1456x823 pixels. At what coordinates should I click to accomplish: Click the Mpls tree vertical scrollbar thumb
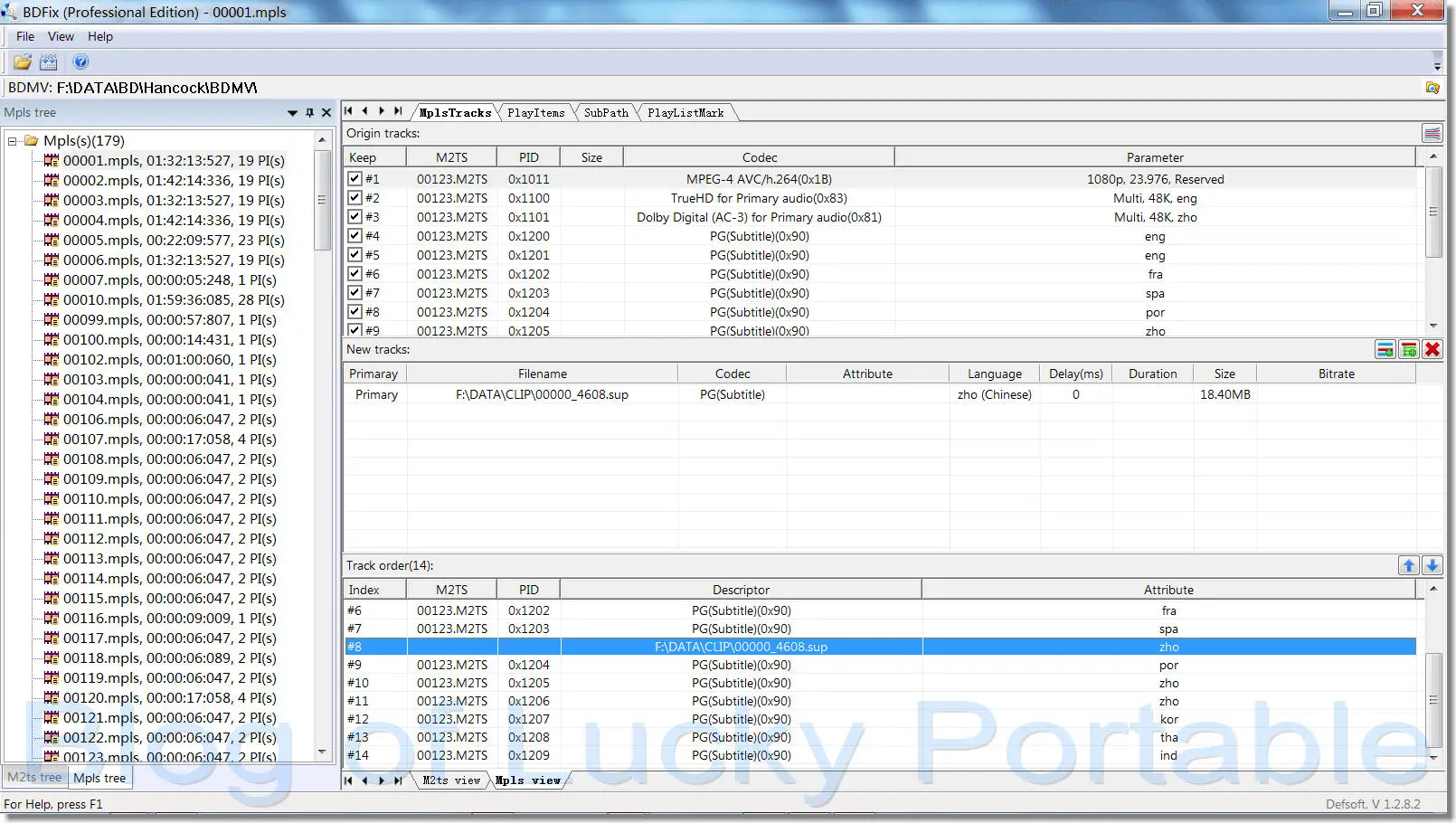[322, 200]
